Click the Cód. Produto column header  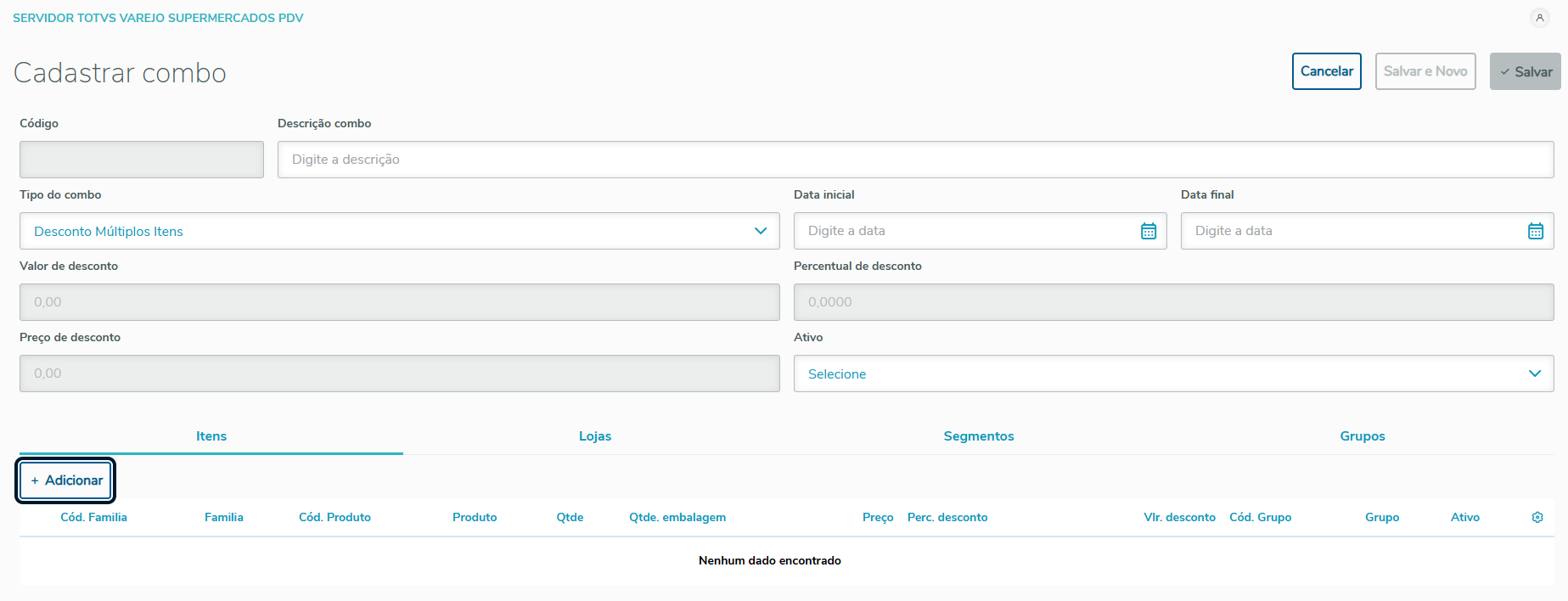334,517
